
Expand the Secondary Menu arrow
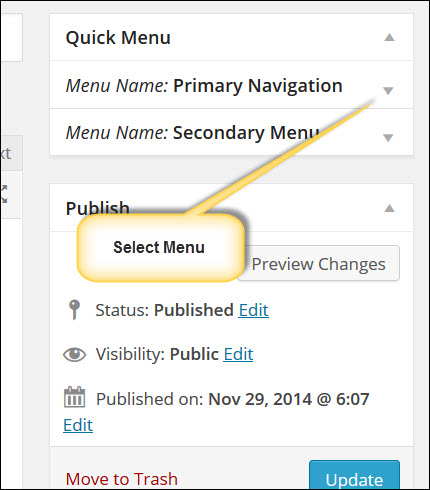pos(388,137)
